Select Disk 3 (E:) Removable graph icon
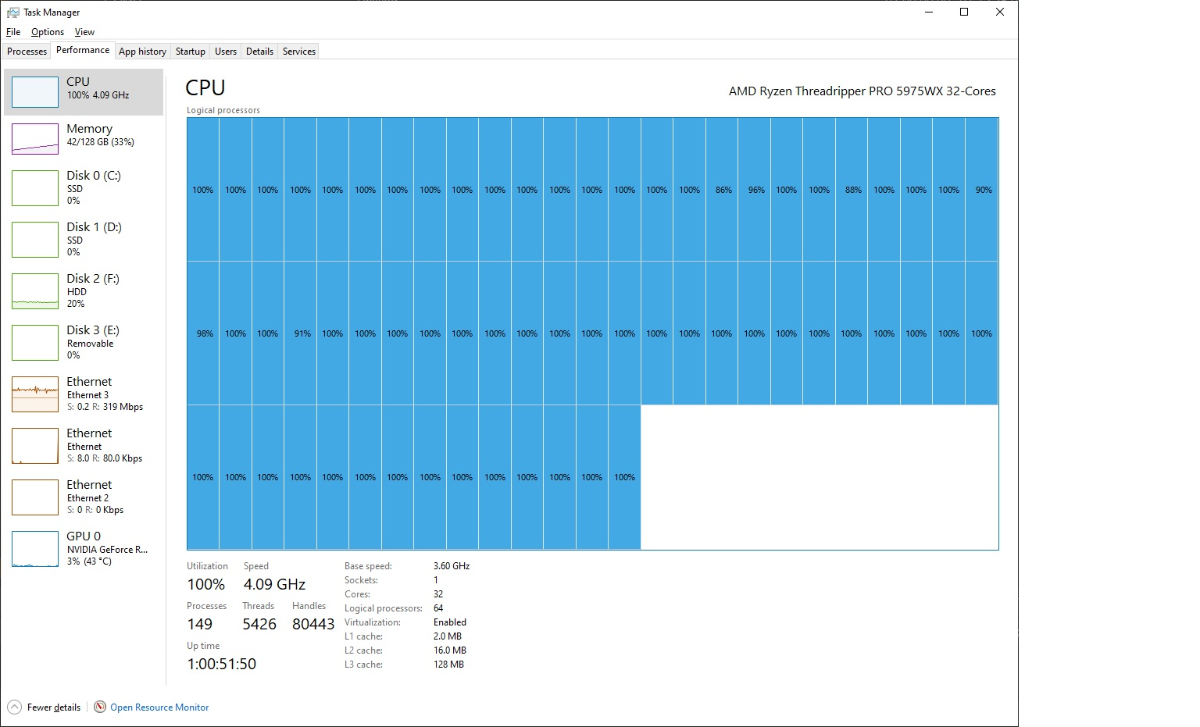The width and height of the screenshot is (1200, 727). pos(35,343)
